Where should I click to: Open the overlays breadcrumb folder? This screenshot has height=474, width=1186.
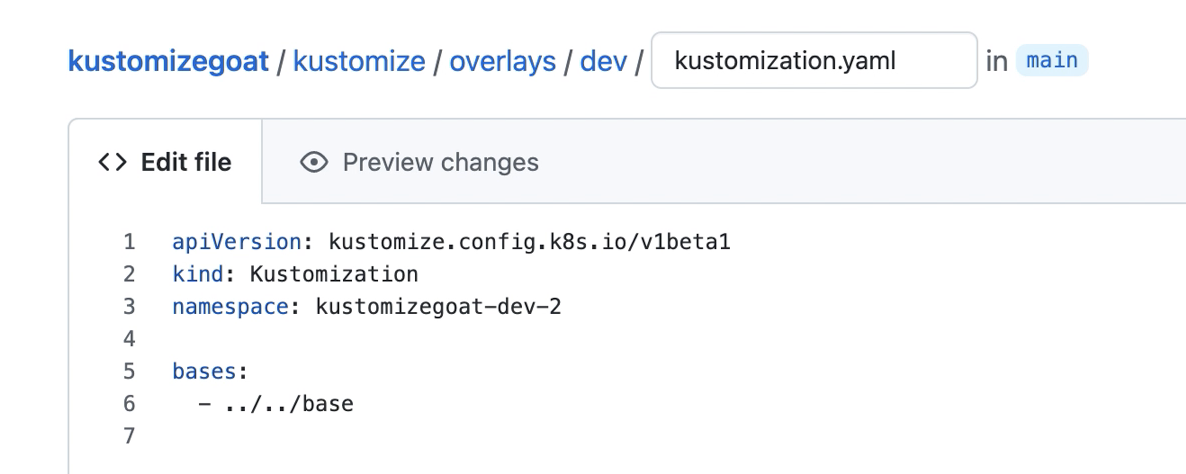click(x=503, y=61)
